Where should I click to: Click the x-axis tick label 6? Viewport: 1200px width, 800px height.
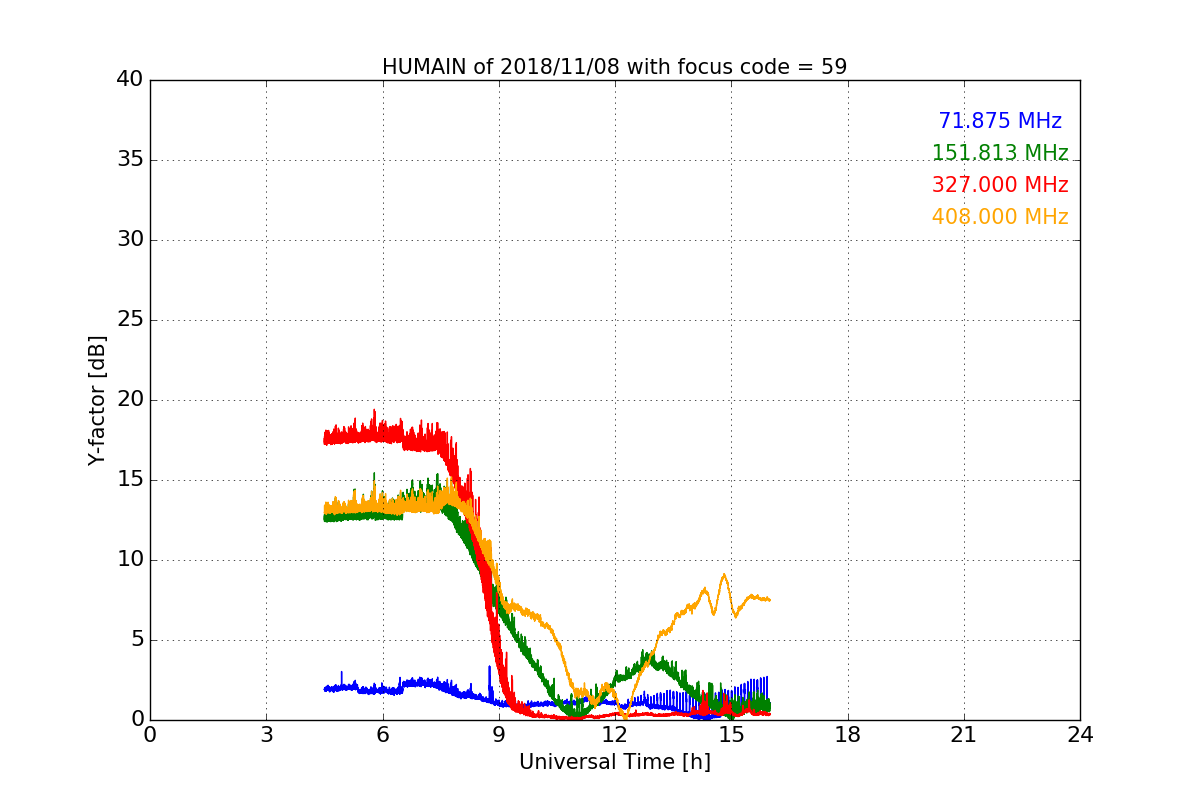(383, 734)
